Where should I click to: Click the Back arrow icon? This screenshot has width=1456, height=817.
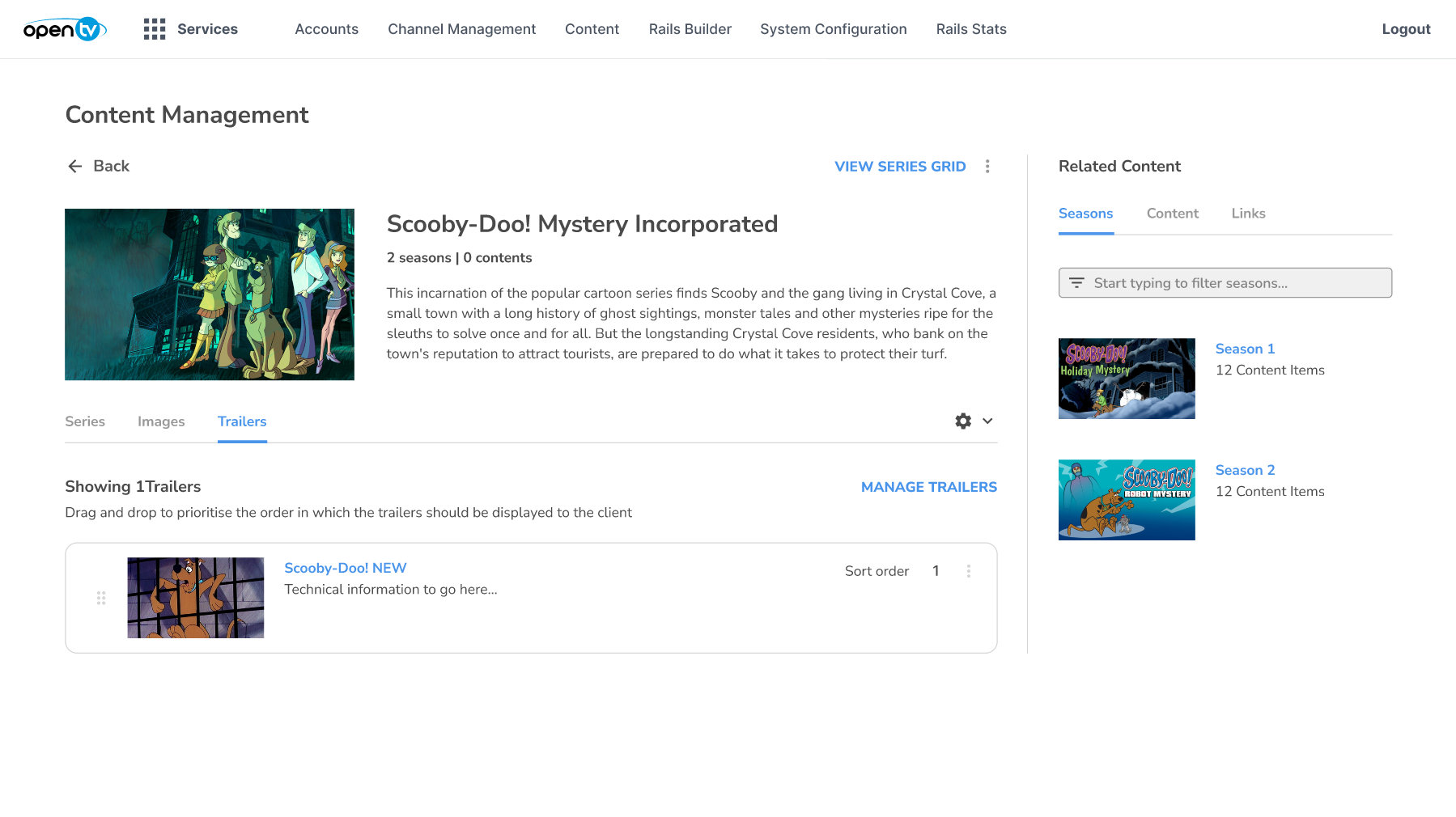click(75, 166)
